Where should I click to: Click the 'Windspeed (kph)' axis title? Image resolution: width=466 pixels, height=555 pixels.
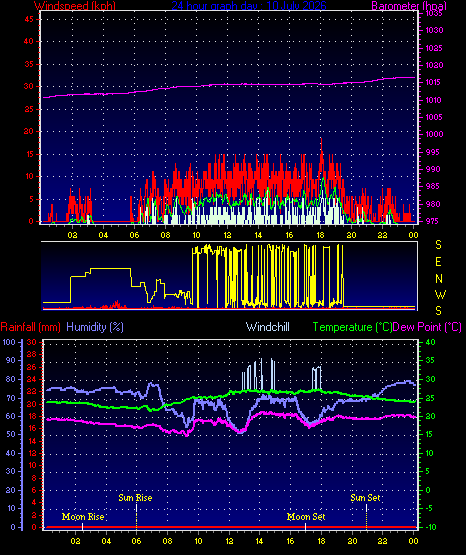[x=75, y=5]
